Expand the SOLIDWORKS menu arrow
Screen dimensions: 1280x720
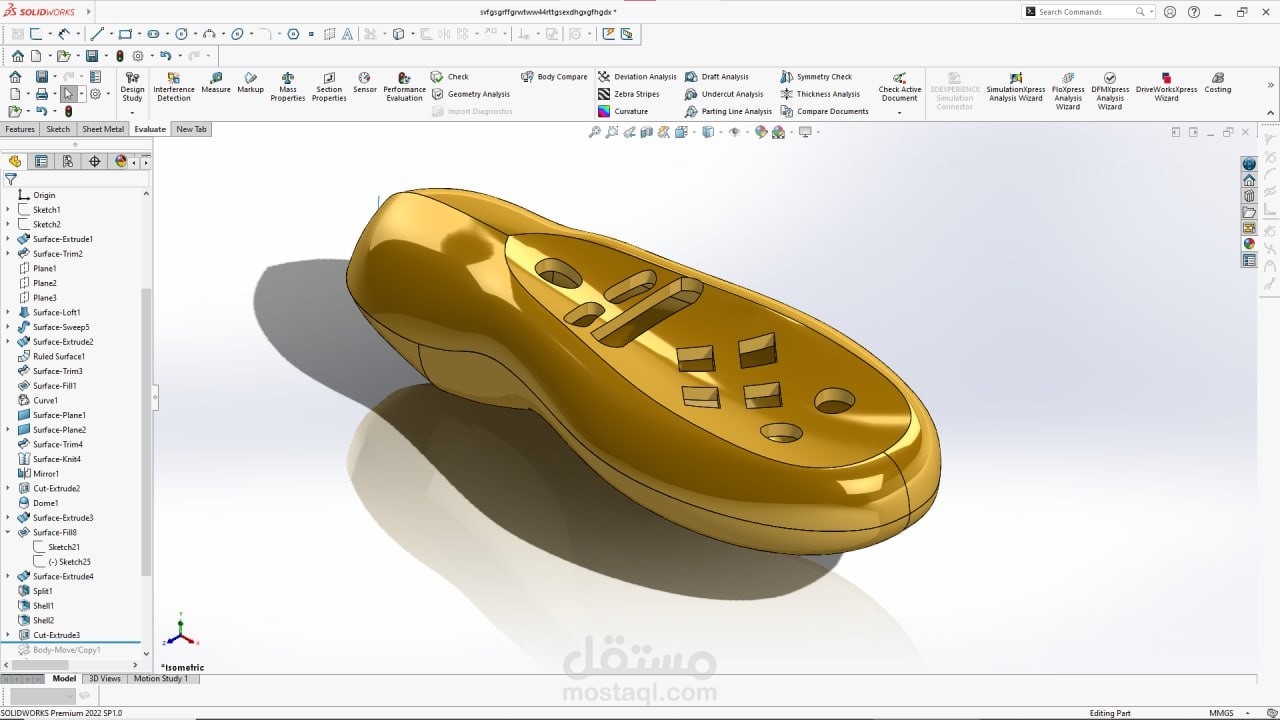click(x=89, y=12)
